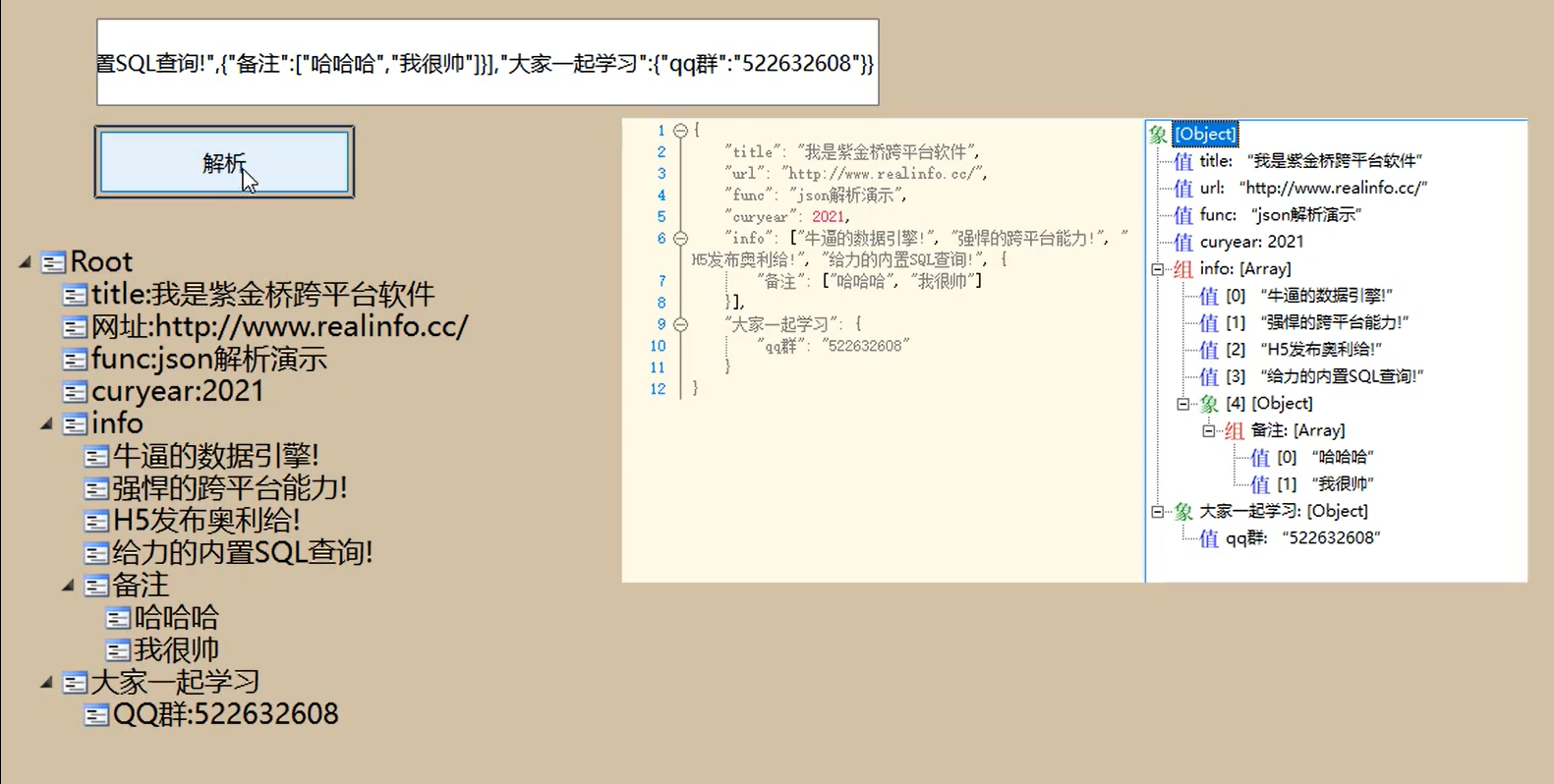Click 值 icon beside curyear: 2021 in right tree
Viewport: 1554px width, 784px height.
(x=1183, y=243)
